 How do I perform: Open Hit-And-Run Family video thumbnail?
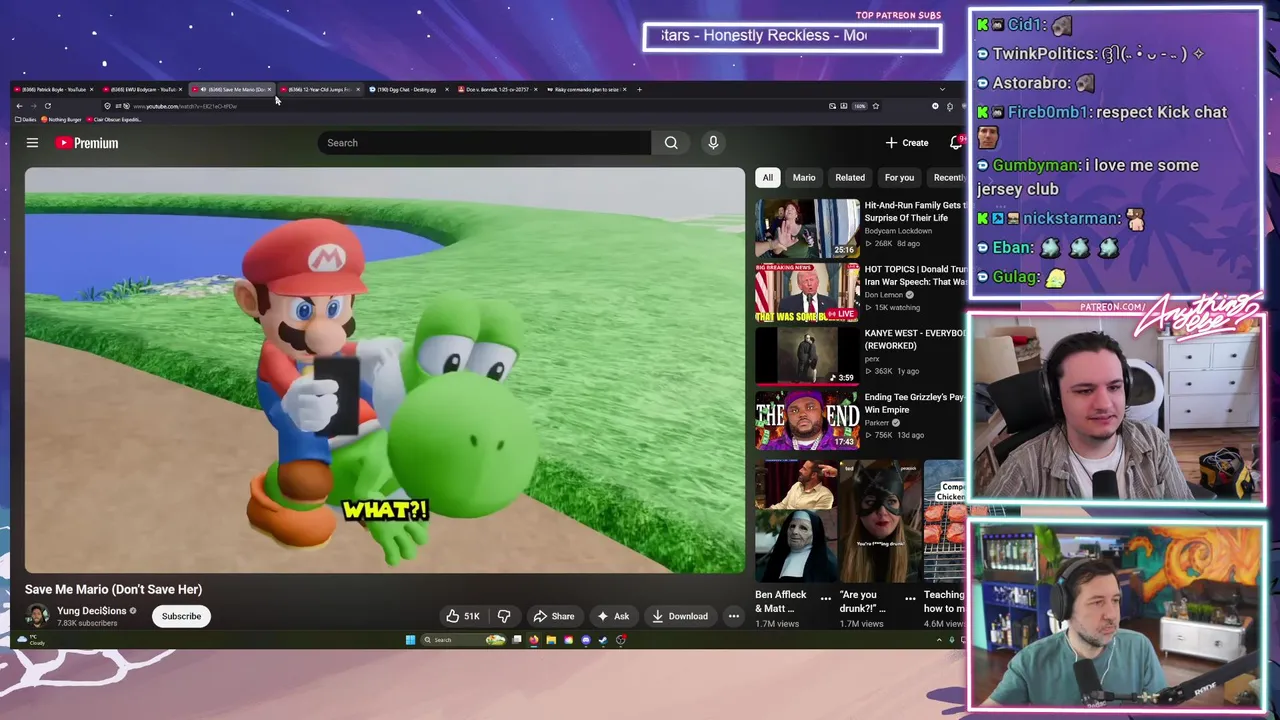pos(807,228)
